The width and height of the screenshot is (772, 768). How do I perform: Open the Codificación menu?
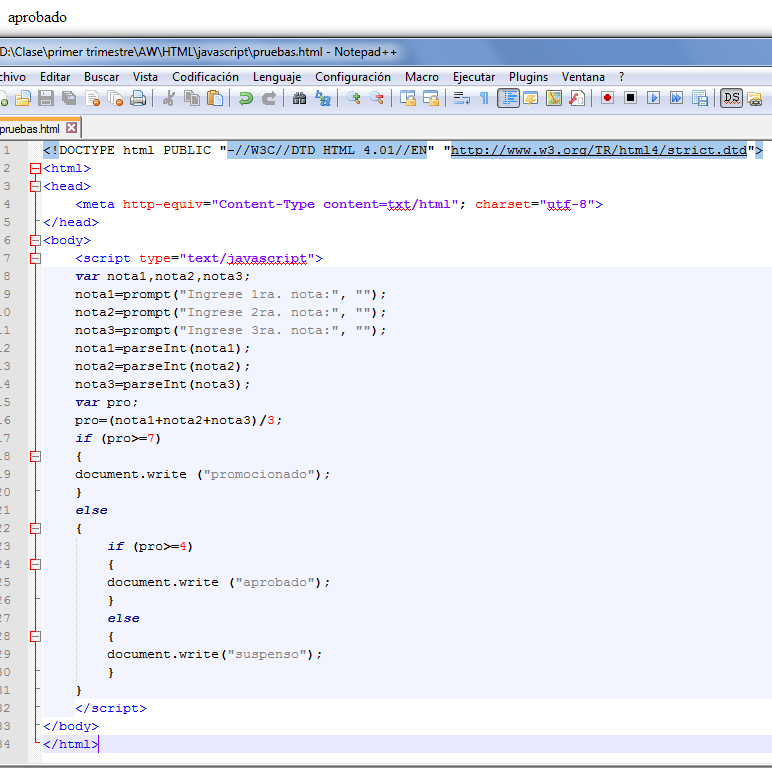coord(205,77)
